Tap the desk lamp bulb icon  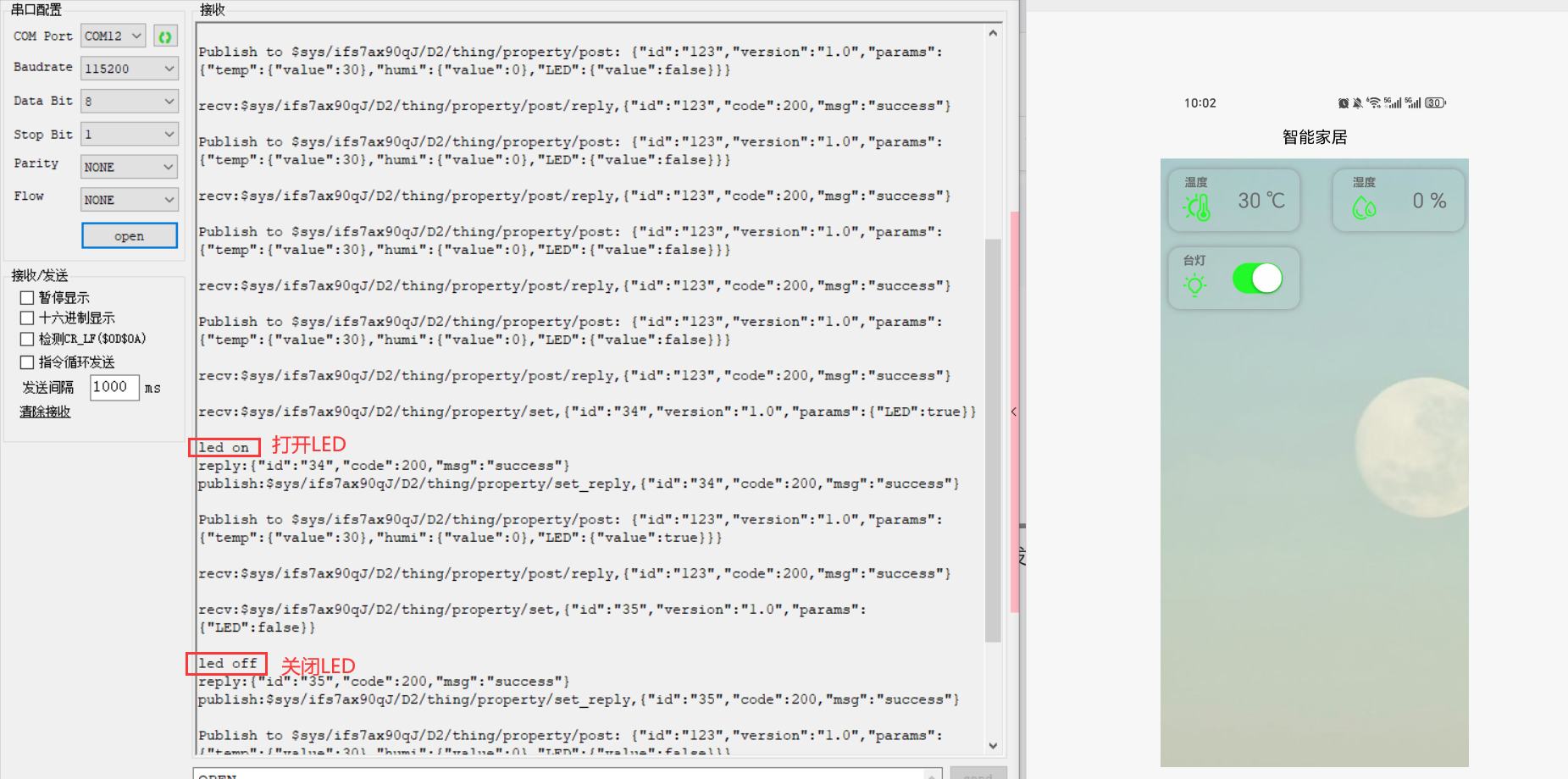pyautogui.click(x=1195, y=285)
